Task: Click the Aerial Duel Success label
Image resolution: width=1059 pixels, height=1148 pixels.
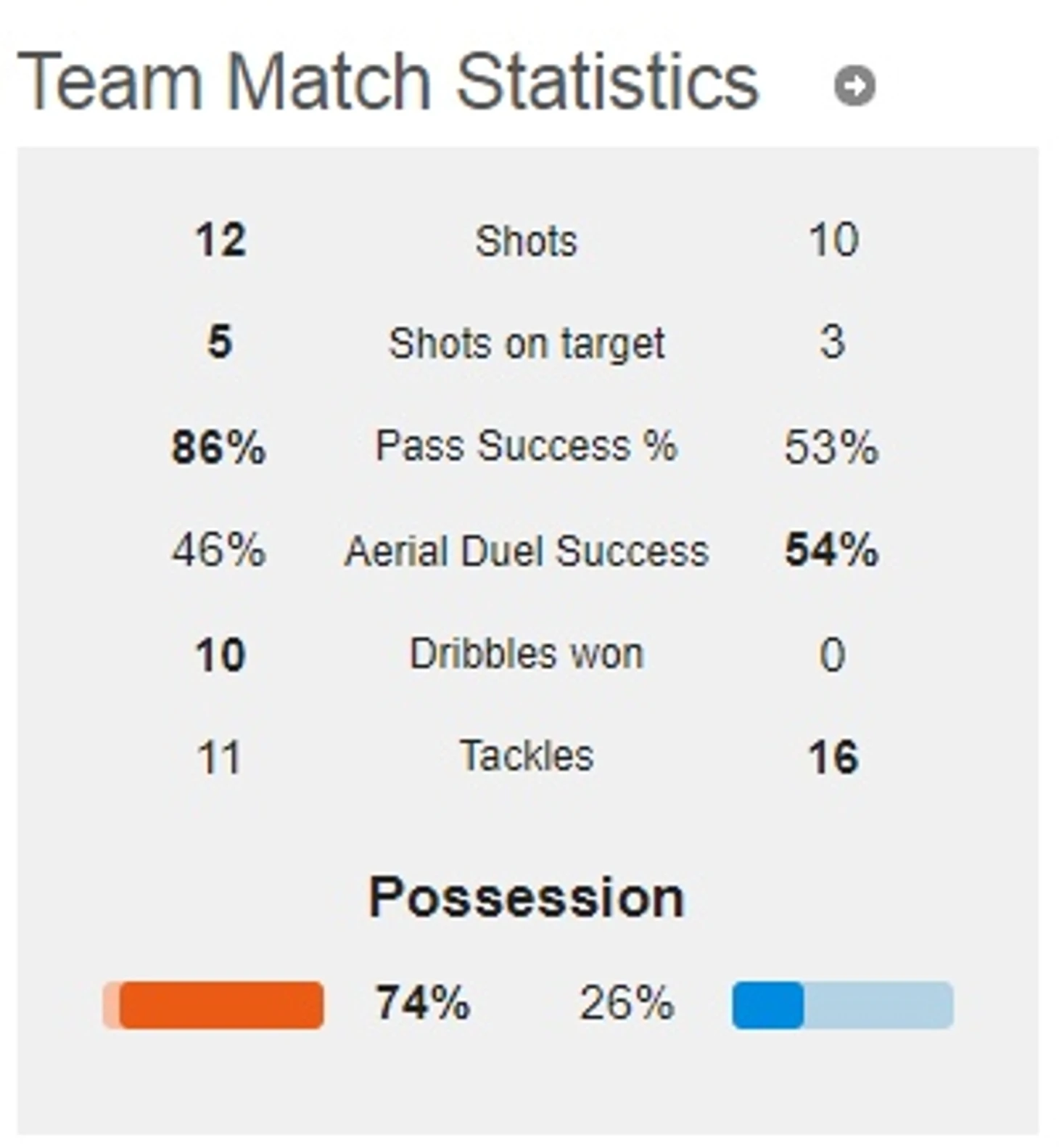Action: tap(526, 550)
